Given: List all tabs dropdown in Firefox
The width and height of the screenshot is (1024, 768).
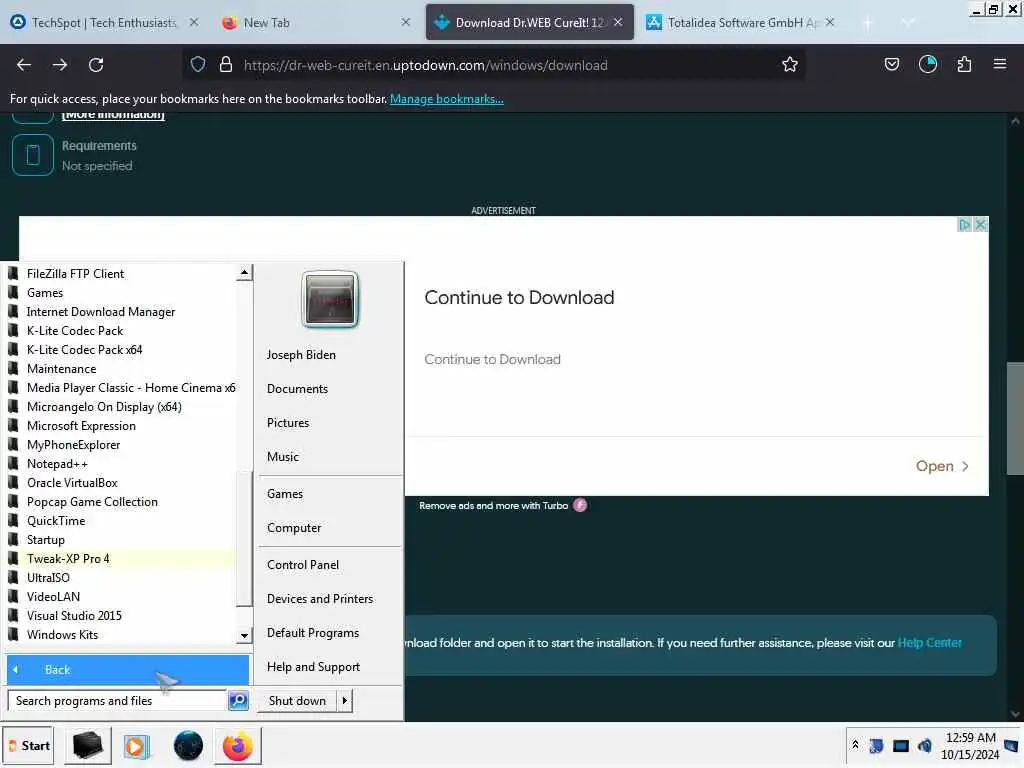Looking at the screenshot, I should (x=908, y=22).
